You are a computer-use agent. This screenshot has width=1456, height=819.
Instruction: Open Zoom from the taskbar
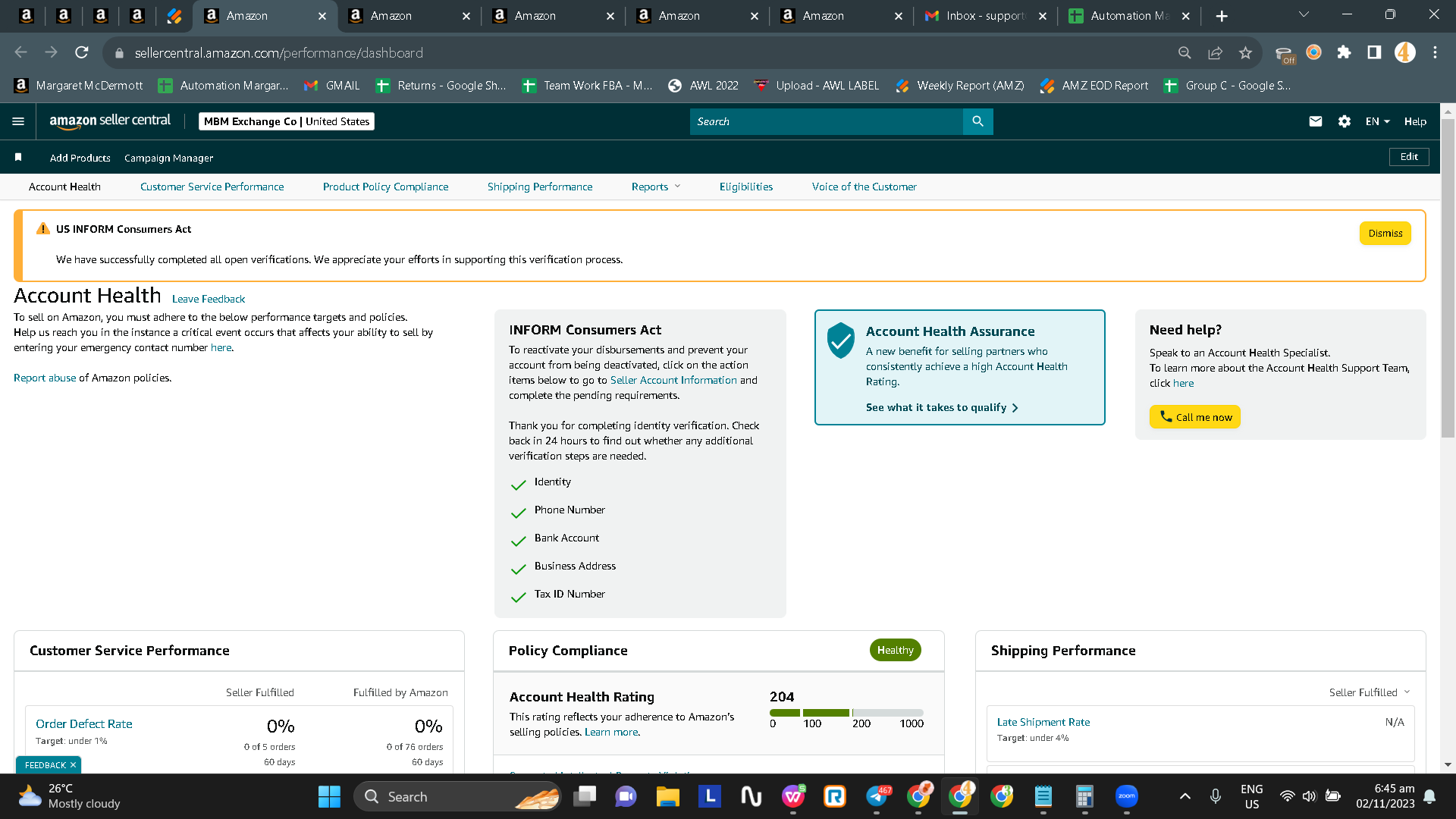click(x=1127, y=796)
